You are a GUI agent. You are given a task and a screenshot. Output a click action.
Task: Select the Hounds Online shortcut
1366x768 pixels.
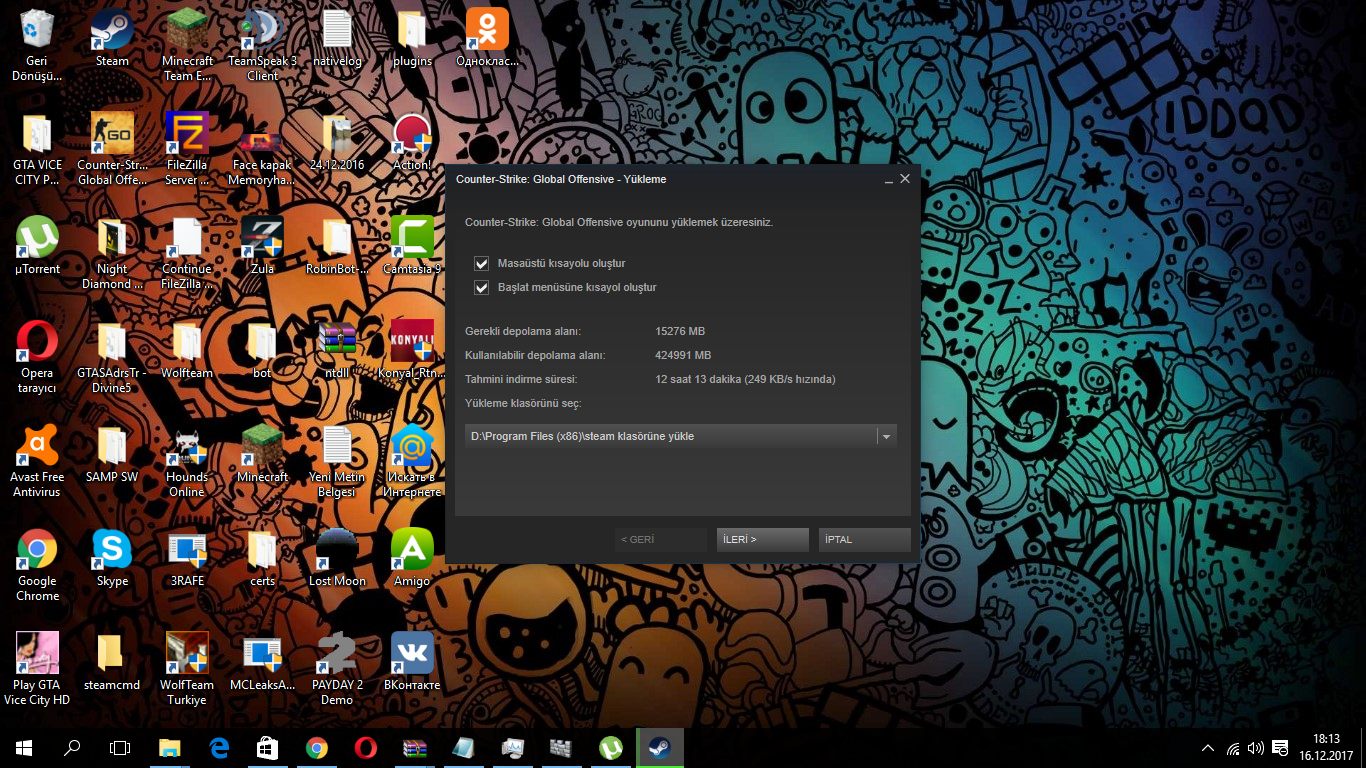pos(187,461)
